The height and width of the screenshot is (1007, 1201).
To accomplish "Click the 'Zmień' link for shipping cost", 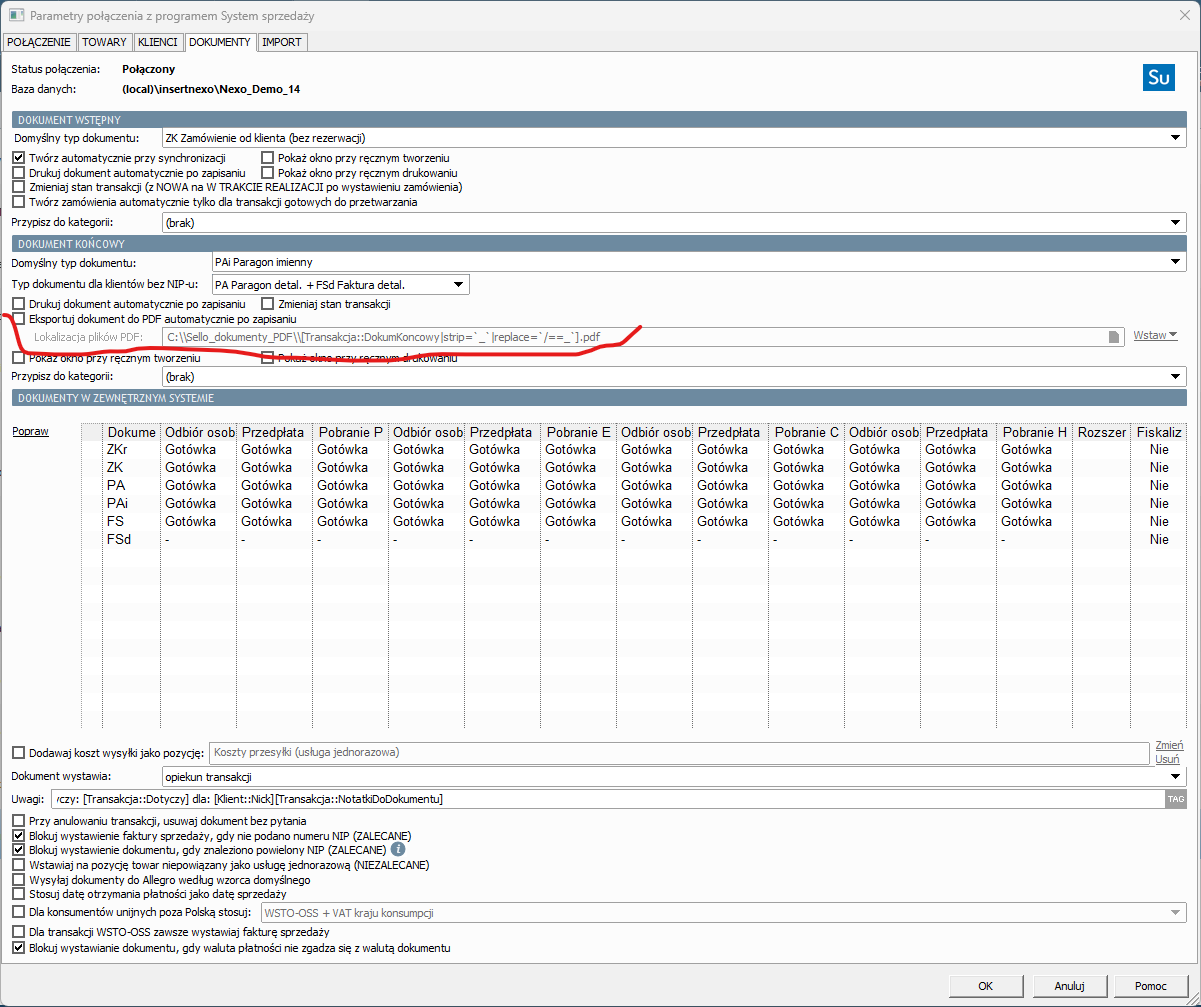I will pyautogui.click(x=1169, y=745).
